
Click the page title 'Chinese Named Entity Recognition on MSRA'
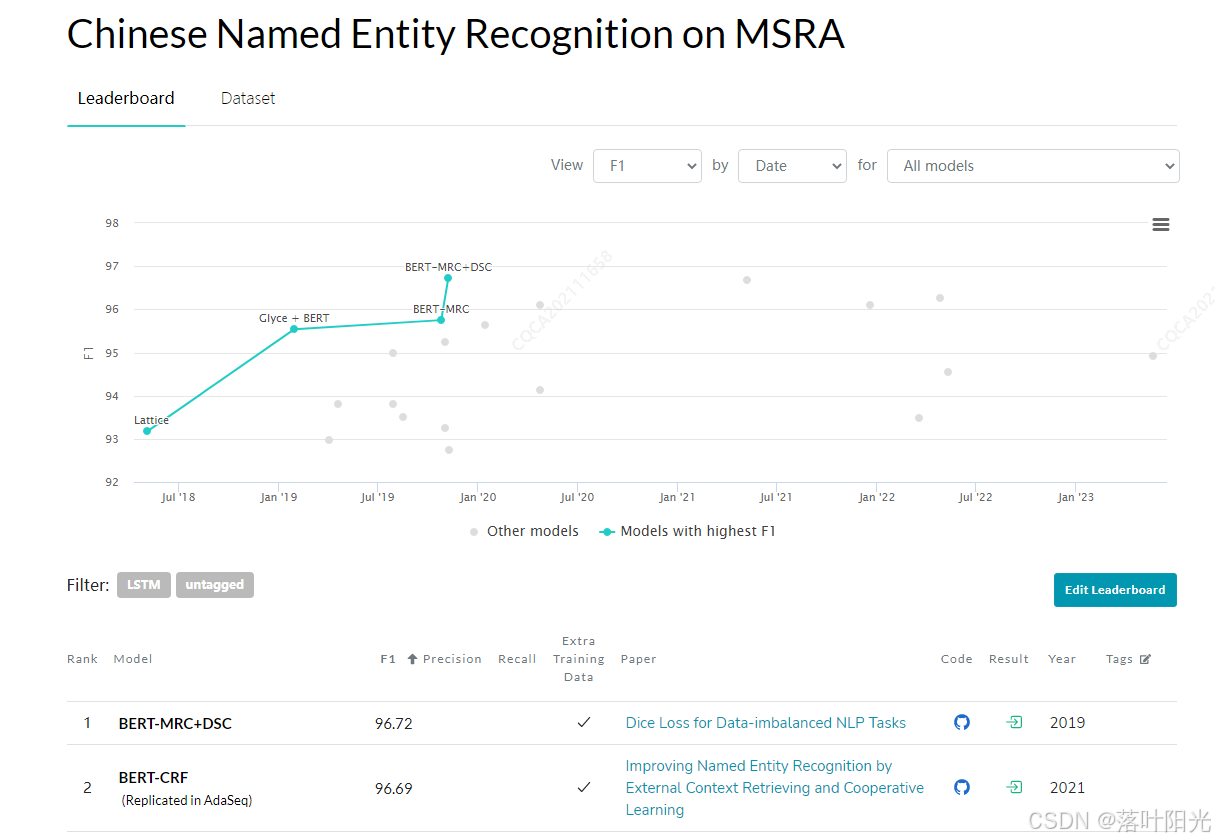[456, 34]
